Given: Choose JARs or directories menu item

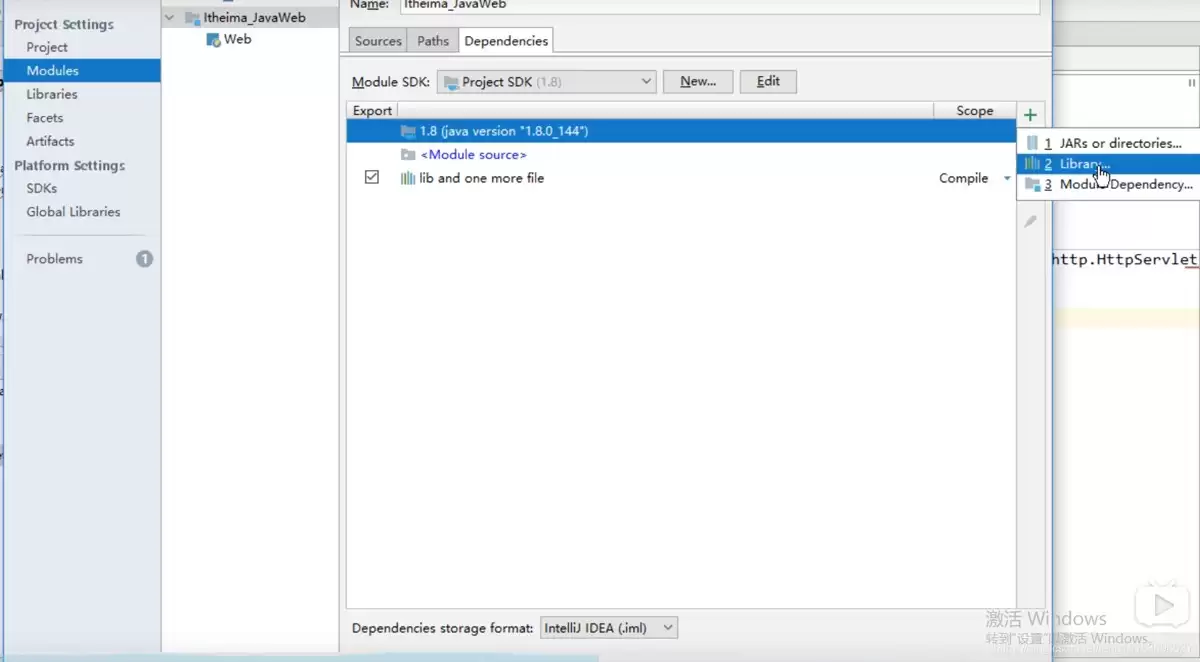Looking at the screenshot, I should pyautogui.click(x=1108, y=143).
